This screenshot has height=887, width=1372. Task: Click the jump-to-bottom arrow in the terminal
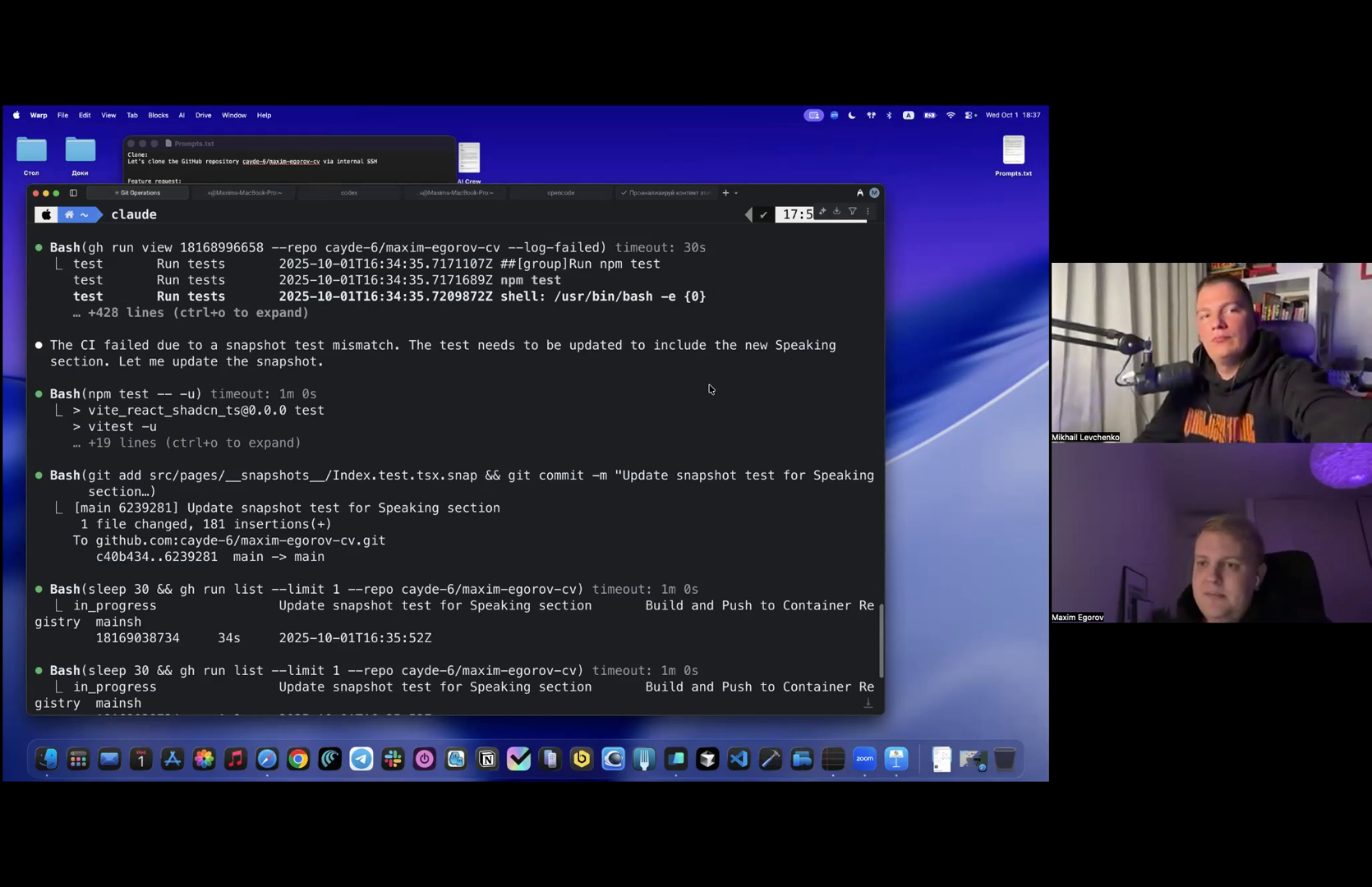tap(868, 703)
